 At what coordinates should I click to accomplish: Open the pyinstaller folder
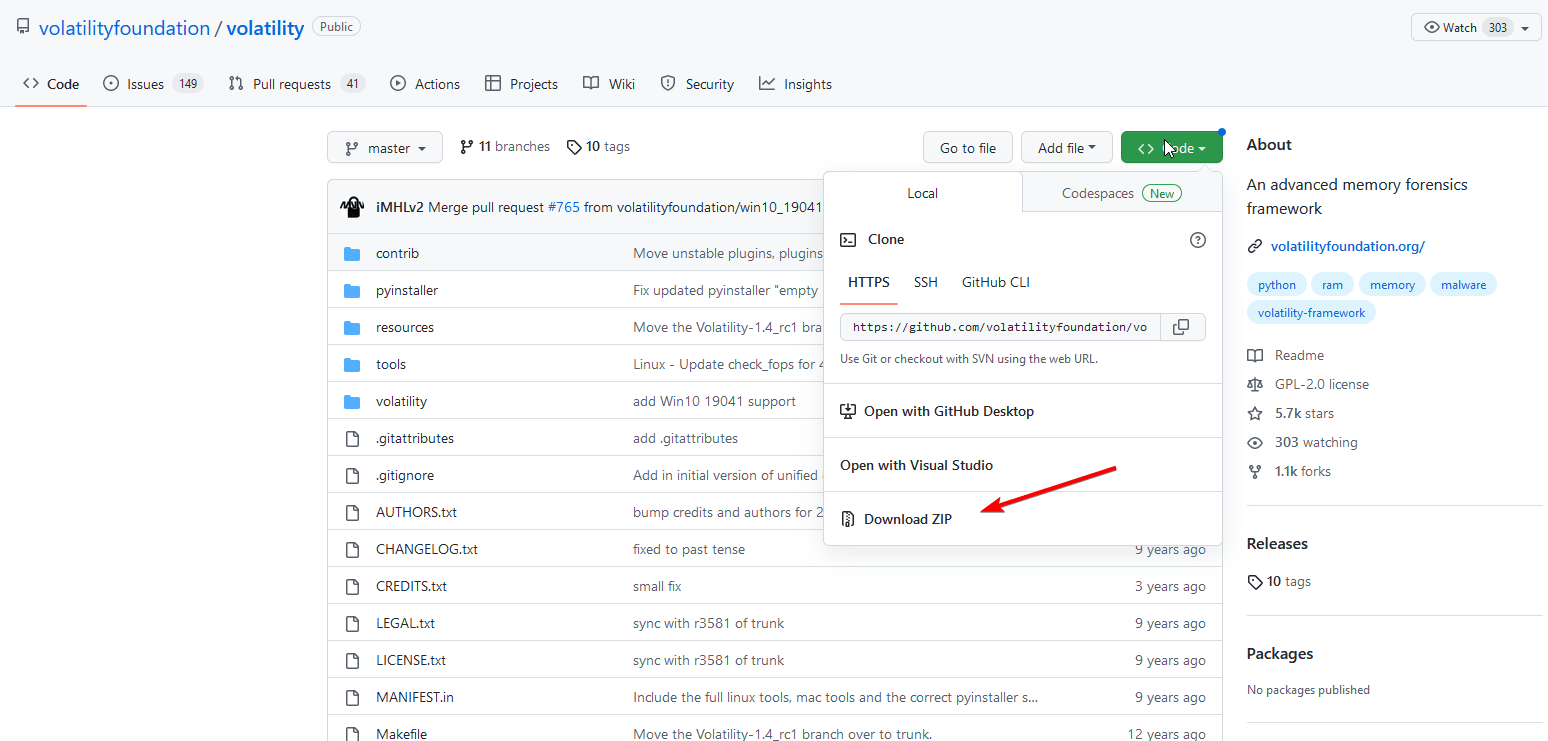click(407, 290)
